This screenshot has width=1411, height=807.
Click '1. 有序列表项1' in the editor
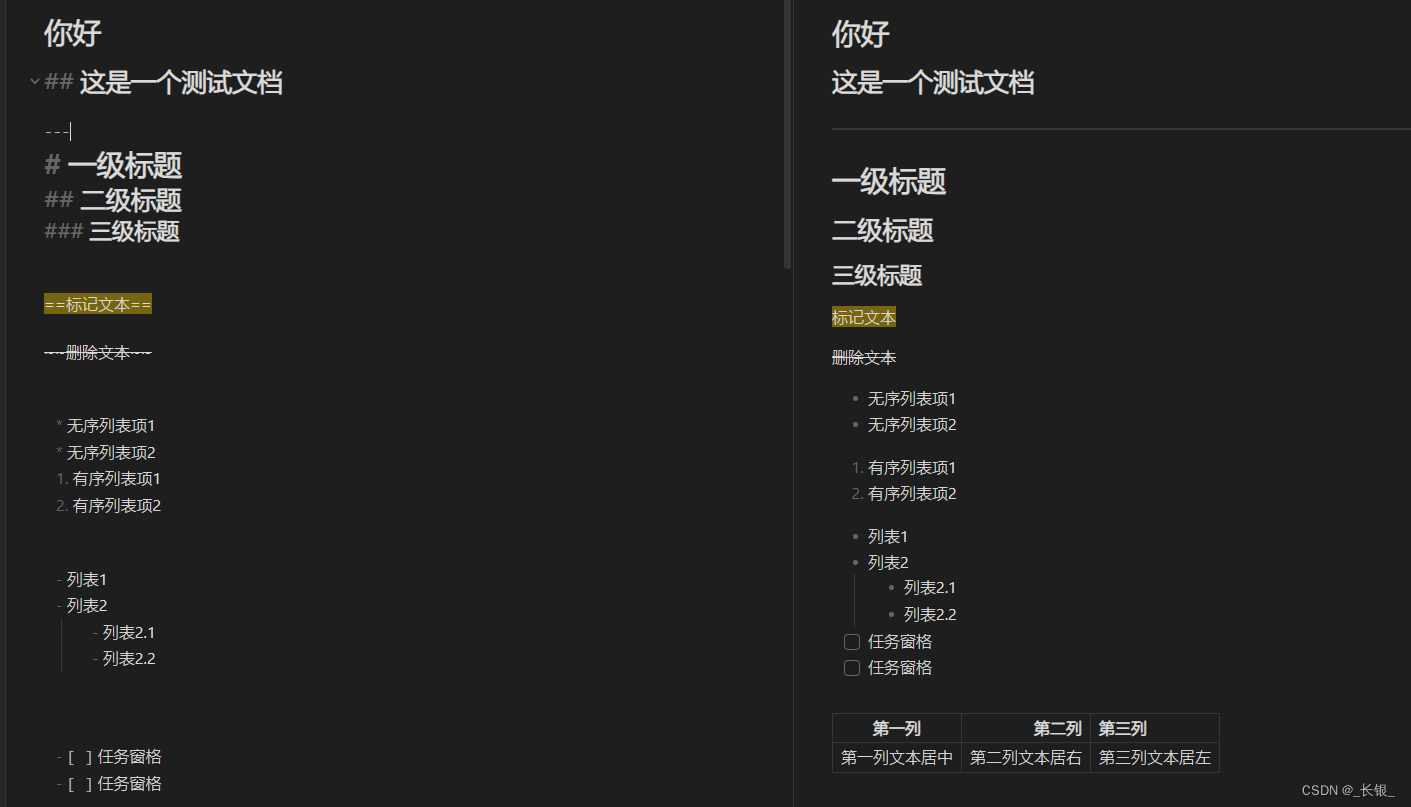[x=109, y=479]
